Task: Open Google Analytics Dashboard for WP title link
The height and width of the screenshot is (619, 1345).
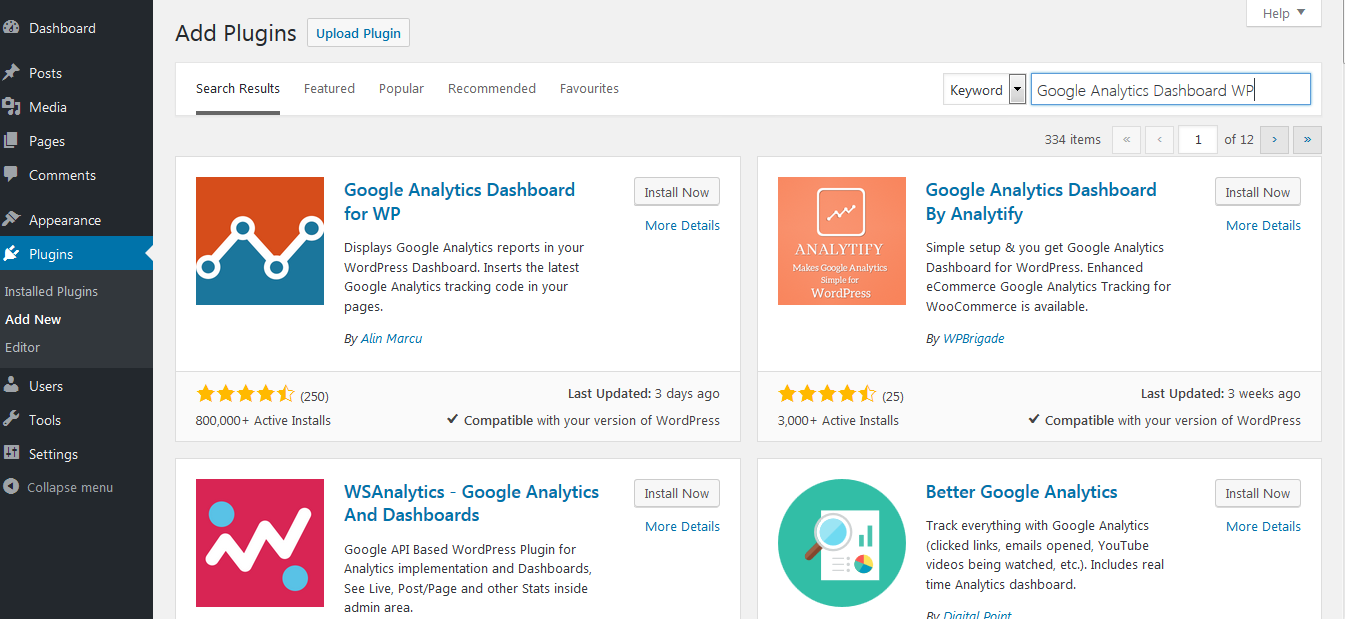Action: 459,201
